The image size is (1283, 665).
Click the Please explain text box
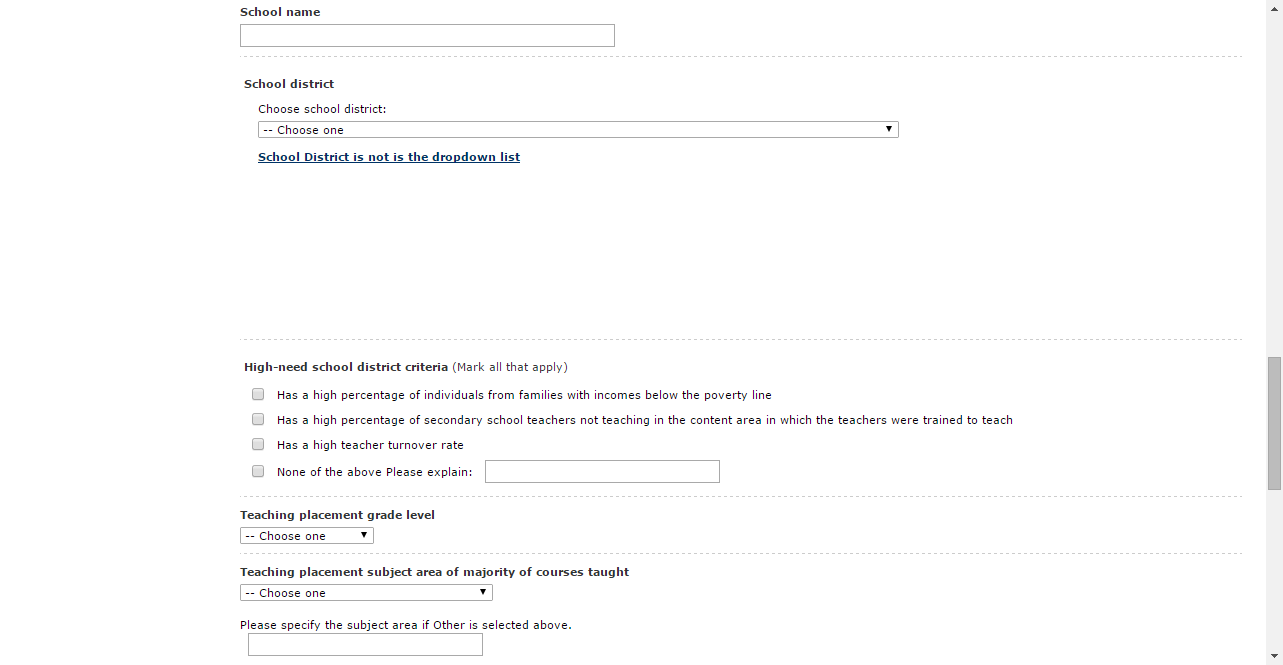coord(602,472)
